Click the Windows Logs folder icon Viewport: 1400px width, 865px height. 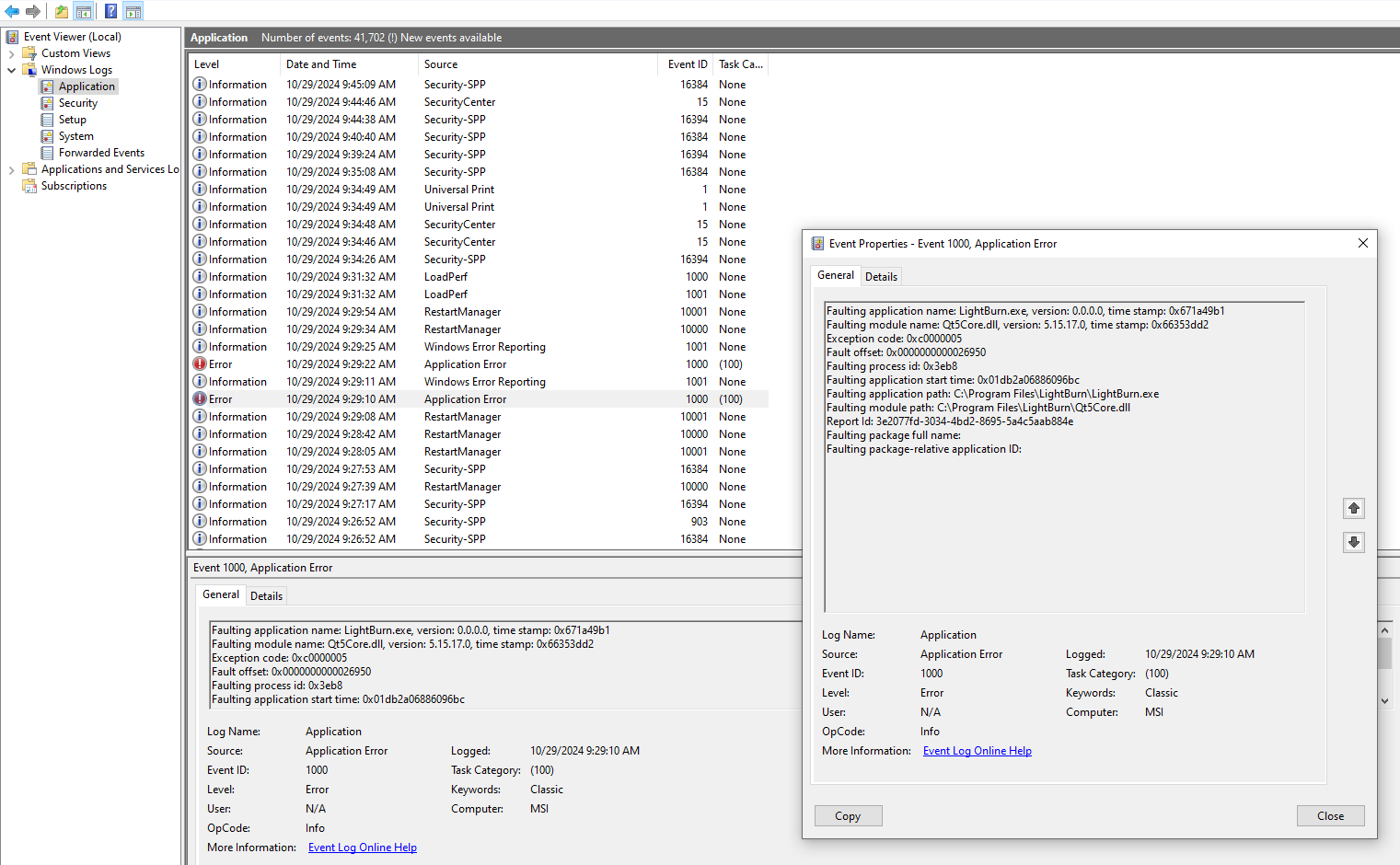[29, 70]
